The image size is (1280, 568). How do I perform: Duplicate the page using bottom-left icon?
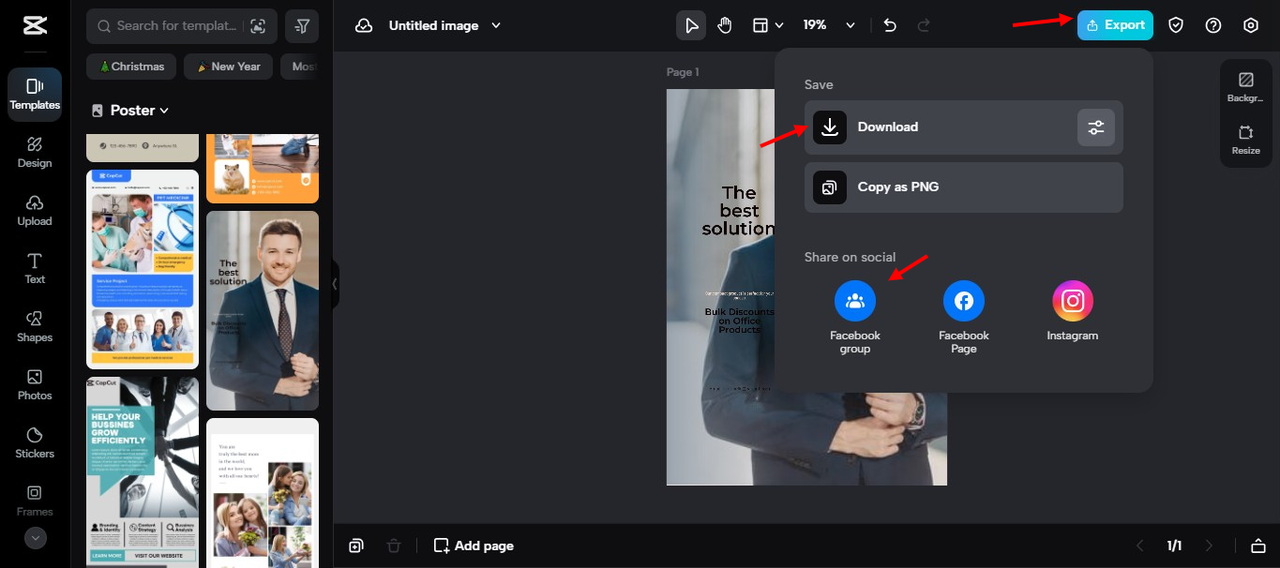[356, 545]
